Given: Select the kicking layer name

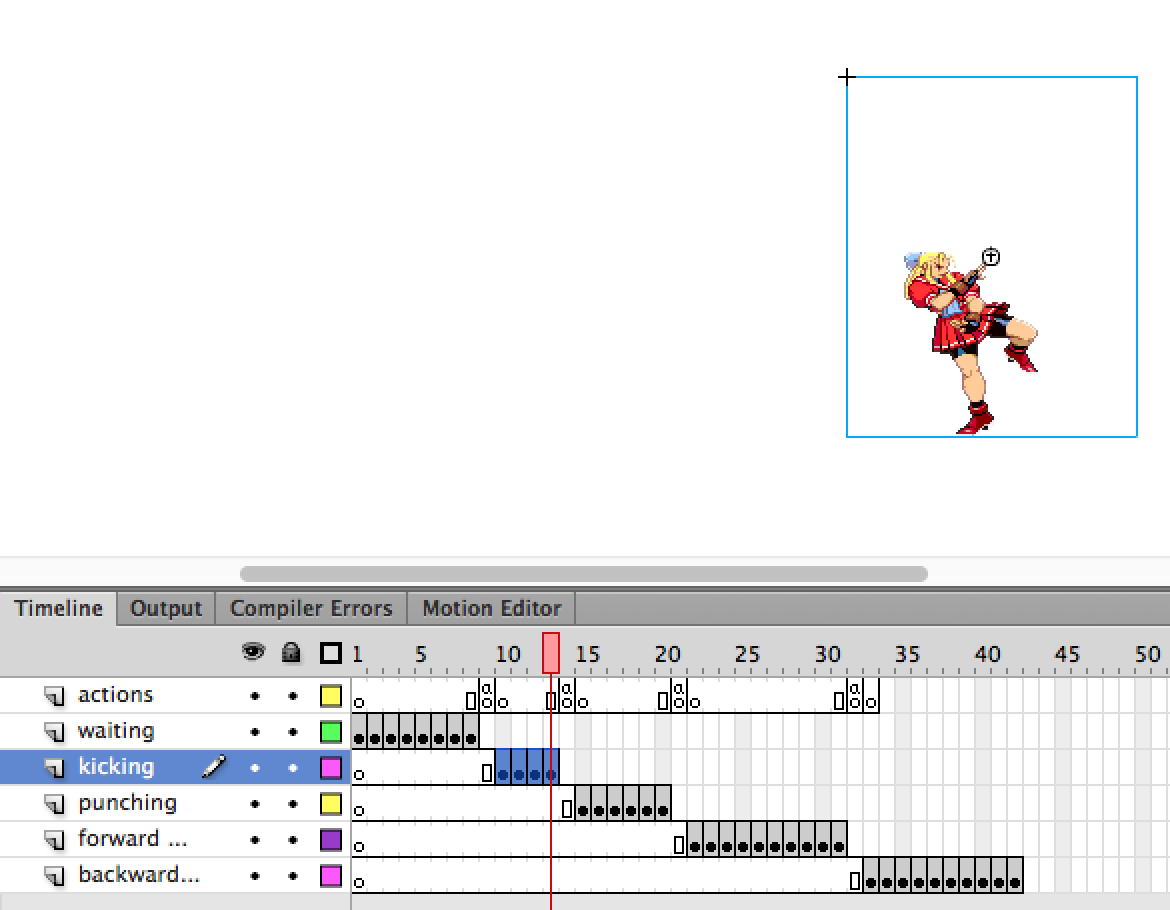Looking at the screenshot, I should tap(116, 767).
